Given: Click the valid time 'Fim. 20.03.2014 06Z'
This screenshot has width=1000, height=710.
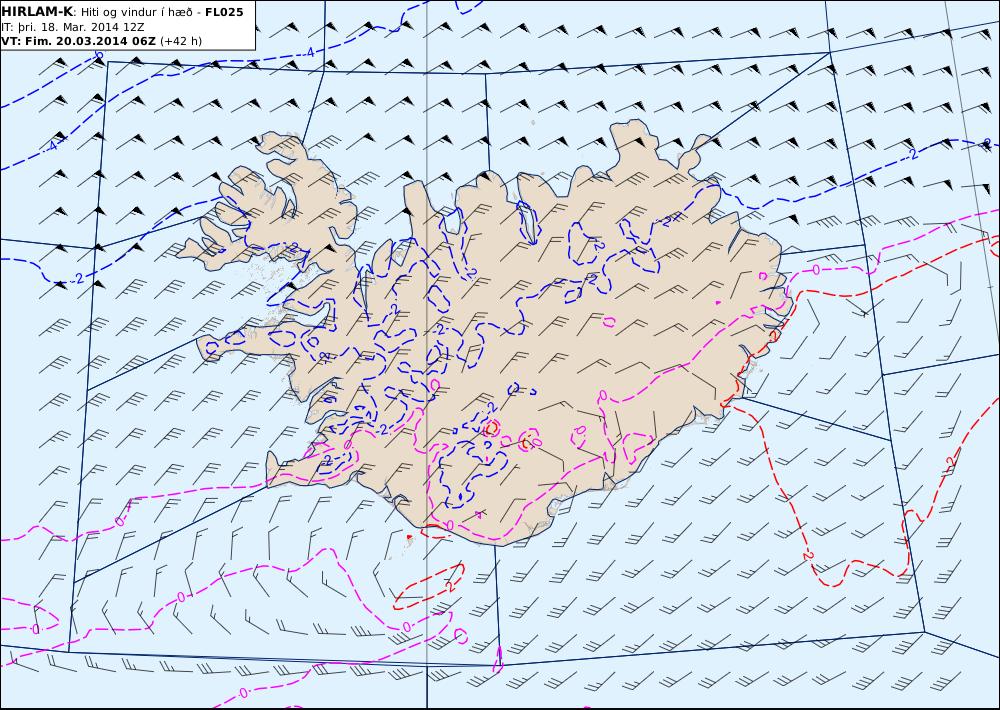Looking at the screenshot, I should click(90, 41).
